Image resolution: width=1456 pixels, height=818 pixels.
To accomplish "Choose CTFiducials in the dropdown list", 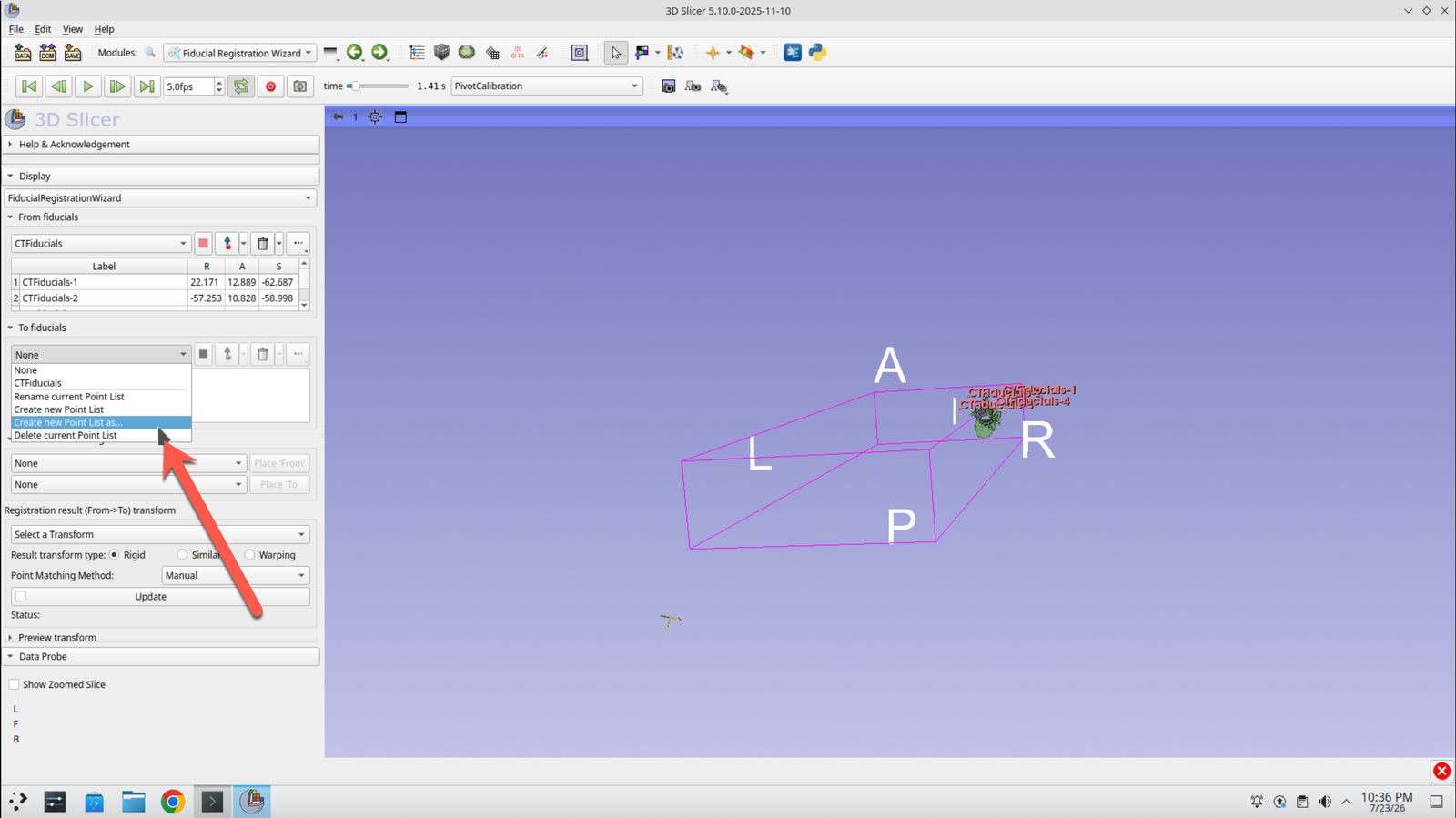I will 101,383.
